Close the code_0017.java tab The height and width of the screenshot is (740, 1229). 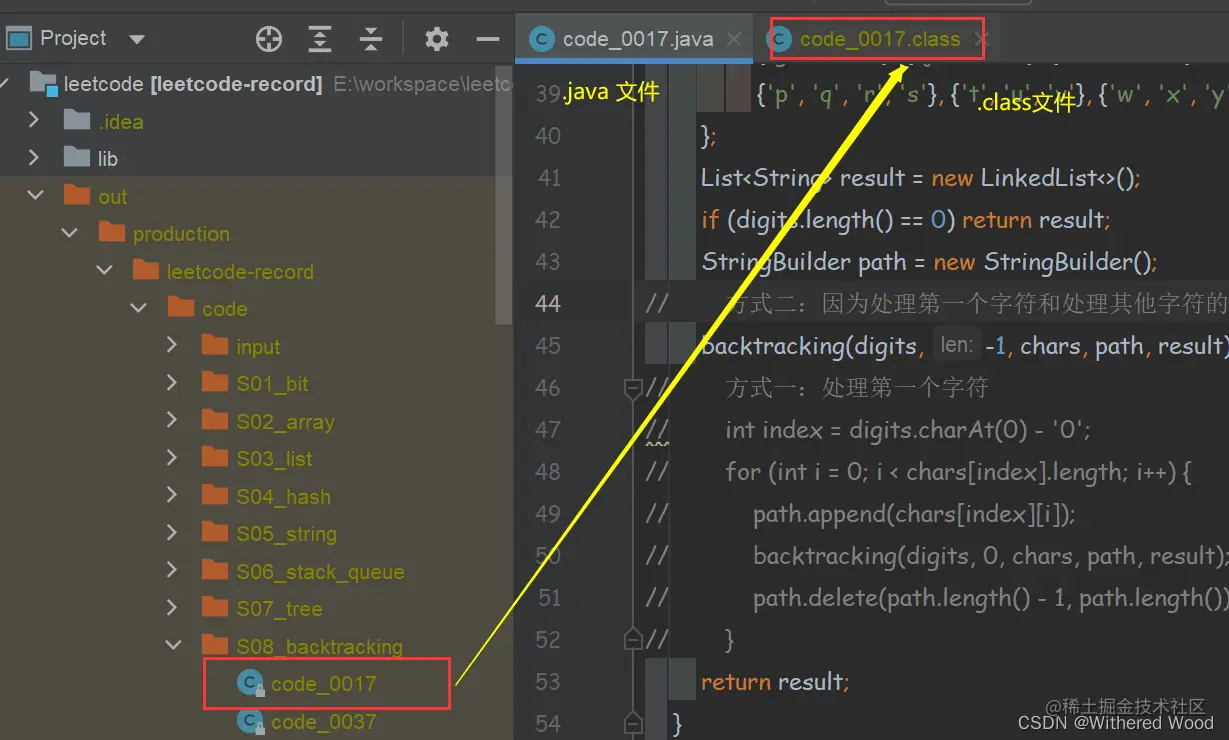point(734,39)
